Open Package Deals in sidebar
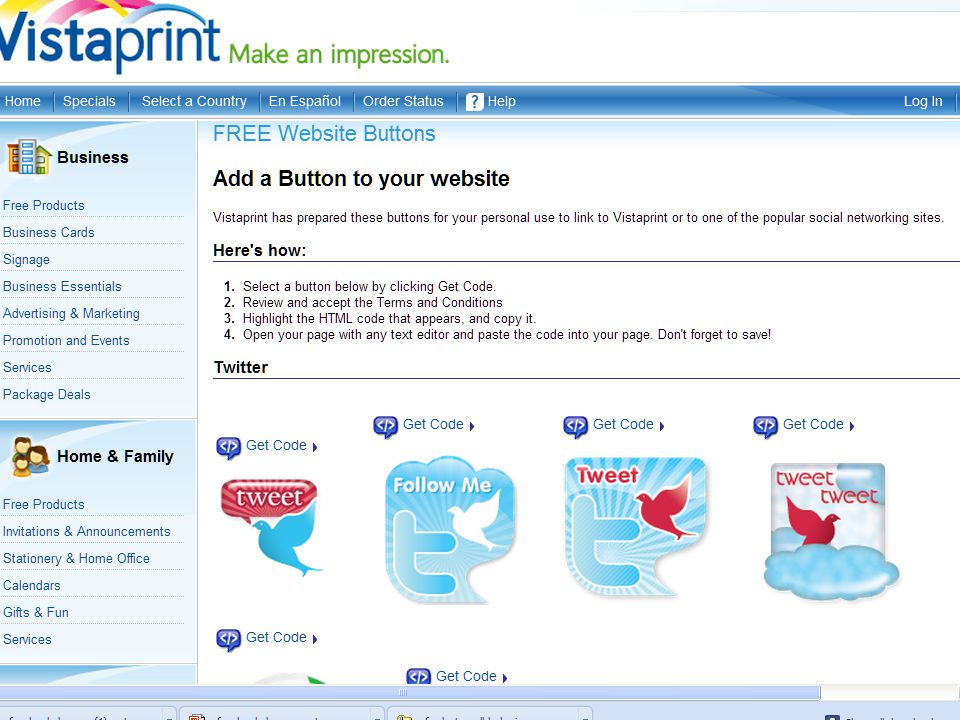This screenshot has width=960, height=720. (x=47, y=394)
